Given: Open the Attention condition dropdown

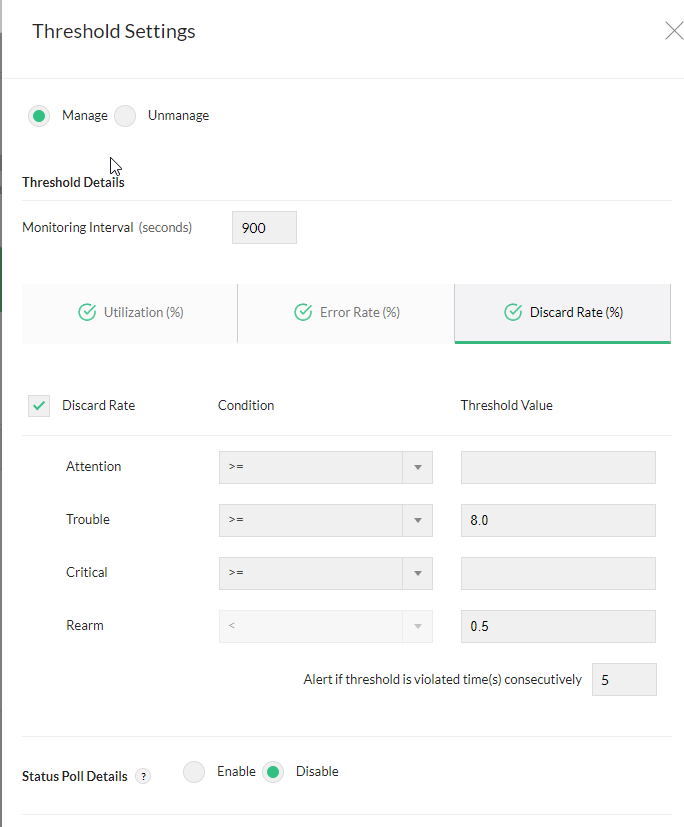Looking at the screenshot, I should pyautogui.click(x=326, y=467).
